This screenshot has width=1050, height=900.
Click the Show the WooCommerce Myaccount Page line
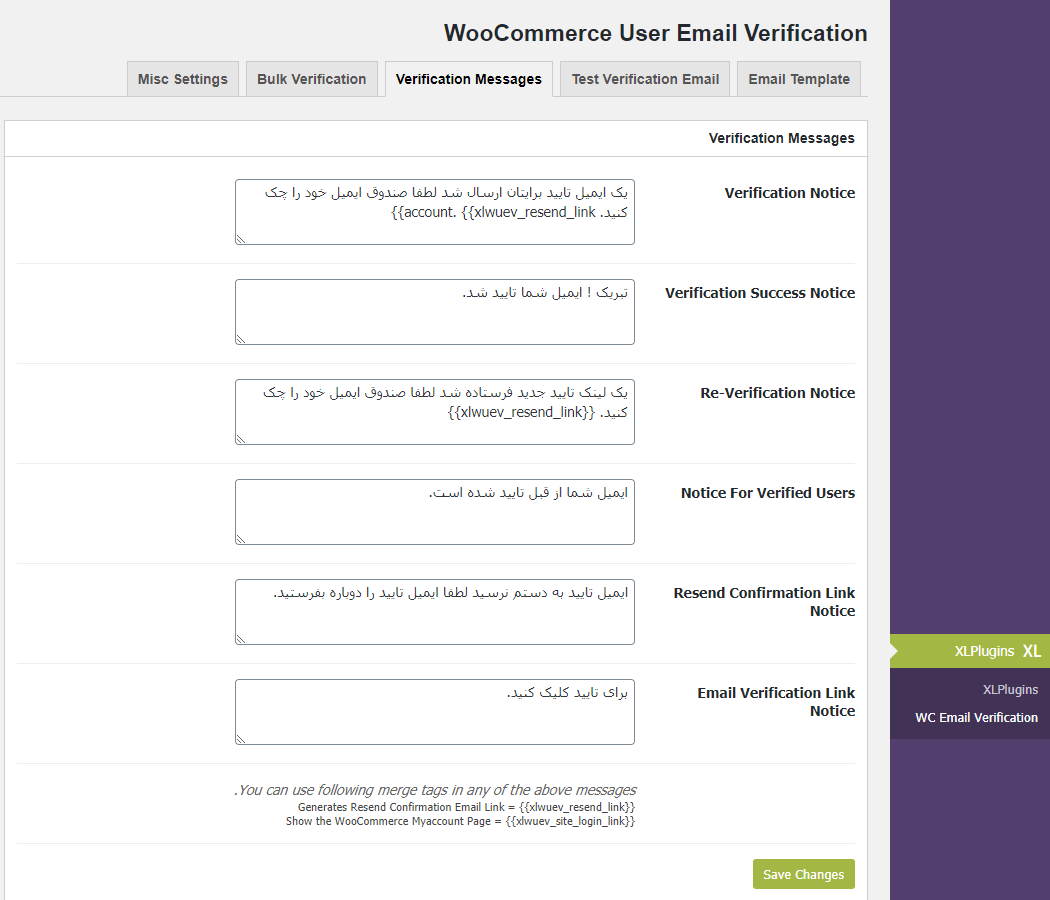click(460, 821)
